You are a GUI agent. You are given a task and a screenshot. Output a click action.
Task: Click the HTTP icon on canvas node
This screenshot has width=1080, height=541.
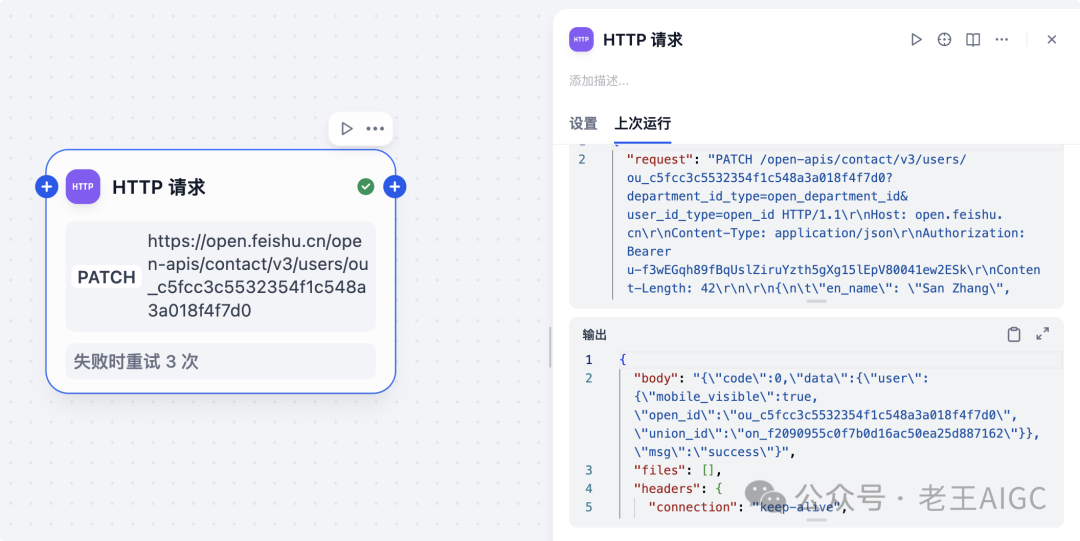coord(83,187)
